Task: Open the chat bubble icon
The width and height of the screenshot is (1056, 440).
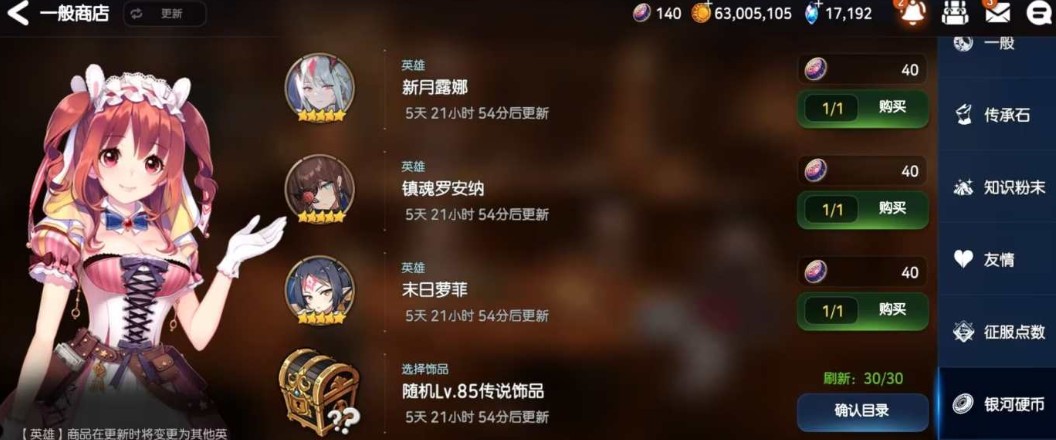Action: coord(1038,13)
